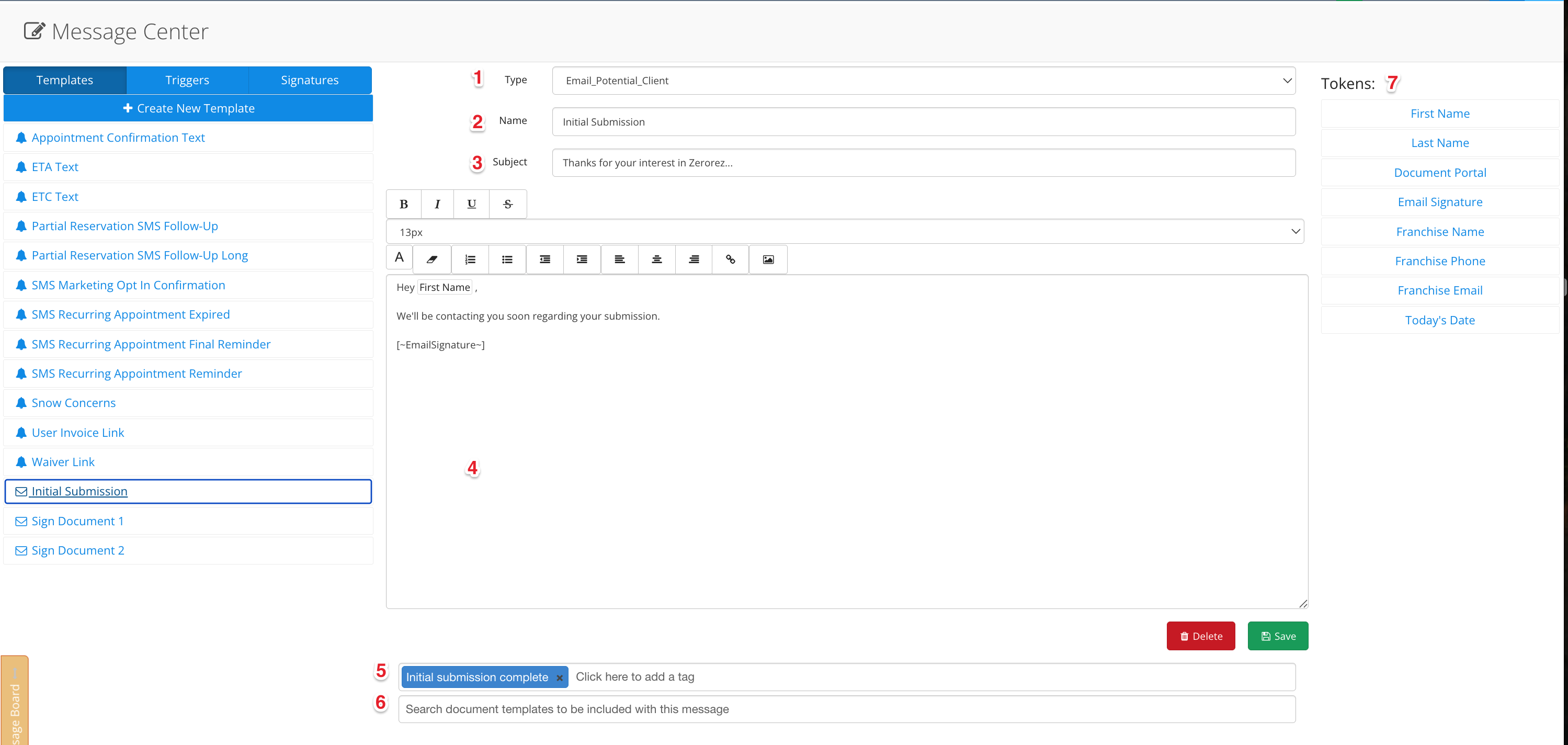Insert an image
The image size is (1568, 745).
click(x=768, y=259)
